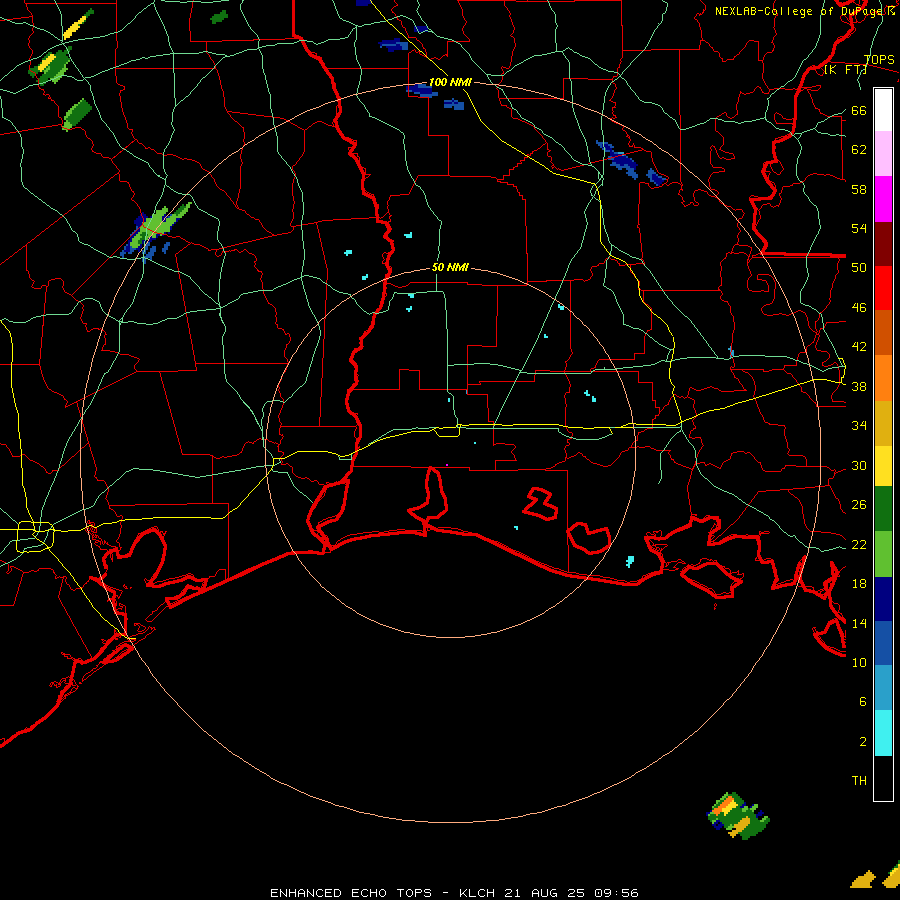Click the legend value 22
This screenshot has height=900, width=900.
[x=859, y=545]
